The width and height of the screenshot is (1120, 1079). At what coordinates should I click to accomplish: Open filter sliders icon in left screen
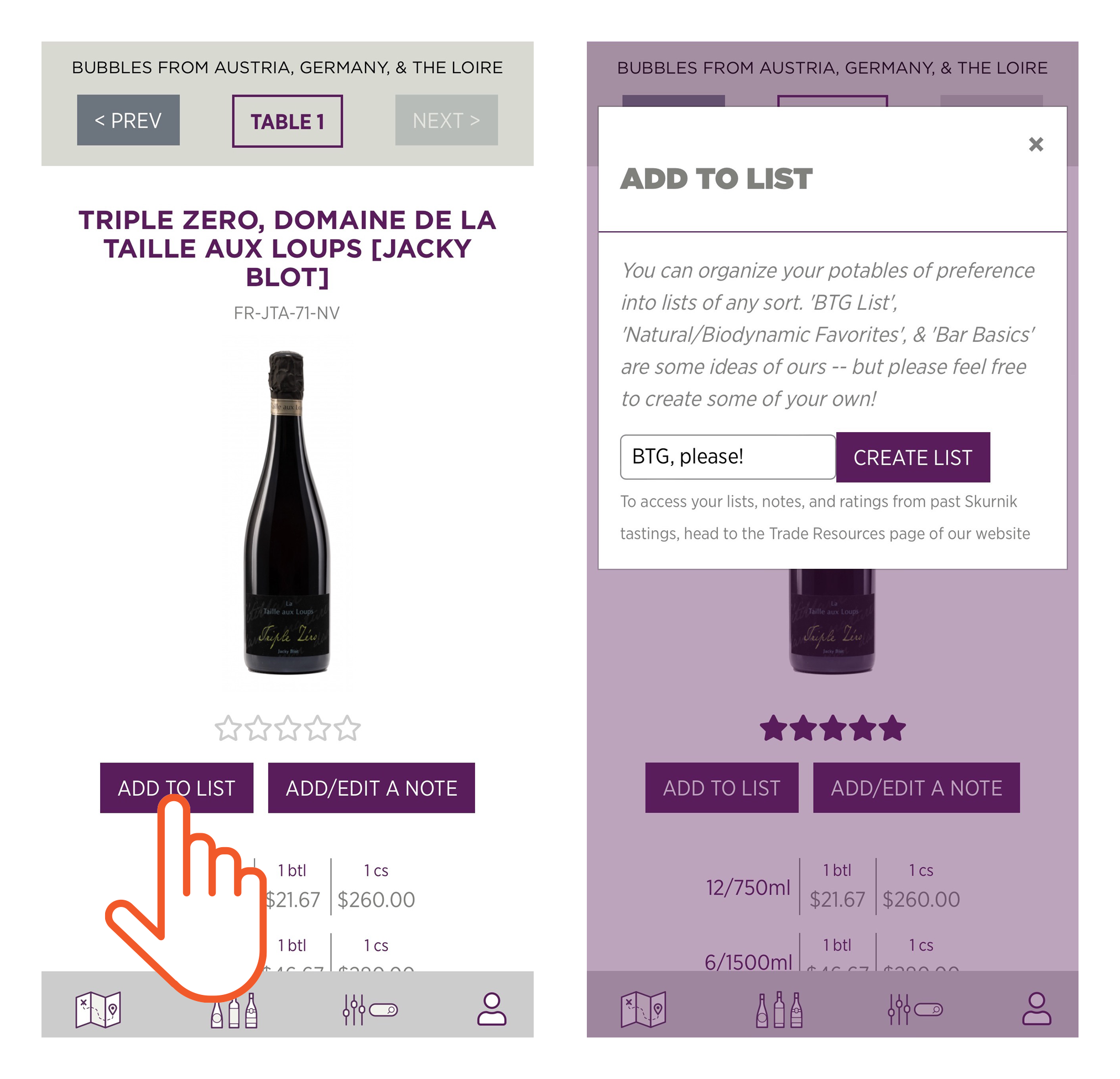[369, 1010]
